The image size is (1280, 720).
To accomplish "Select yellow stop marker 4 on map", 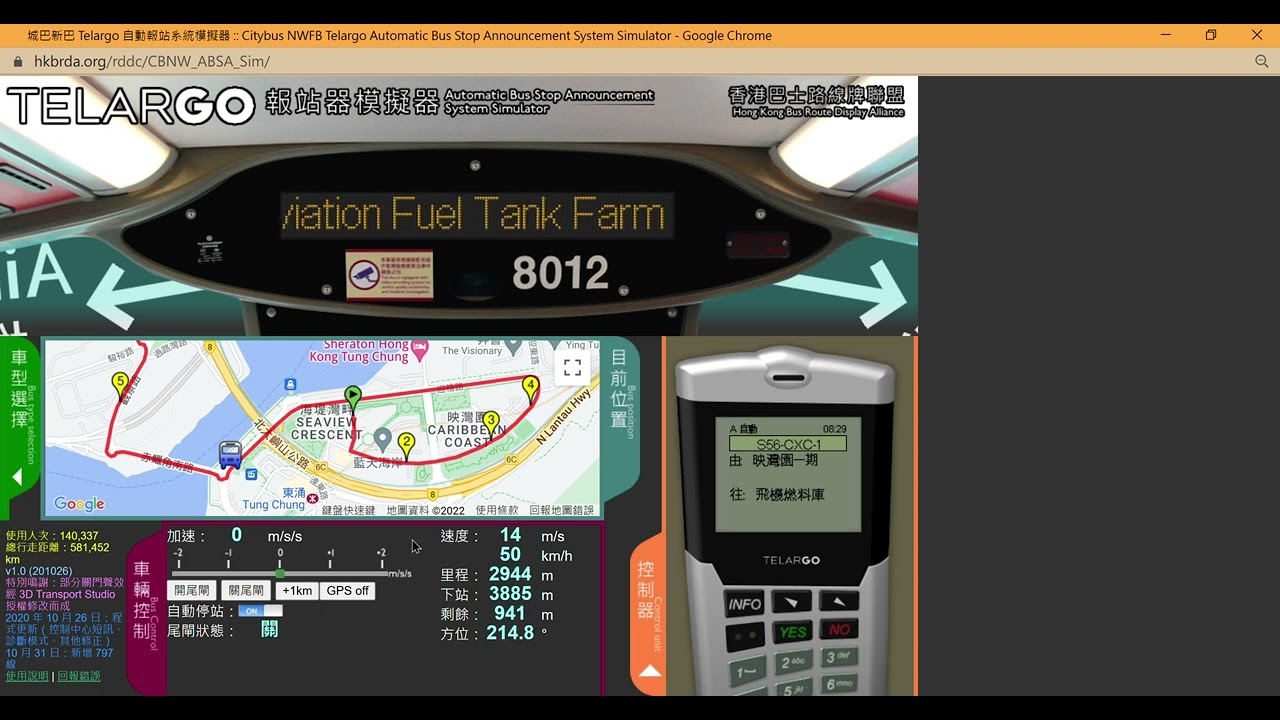I will [x=530, y=390].
